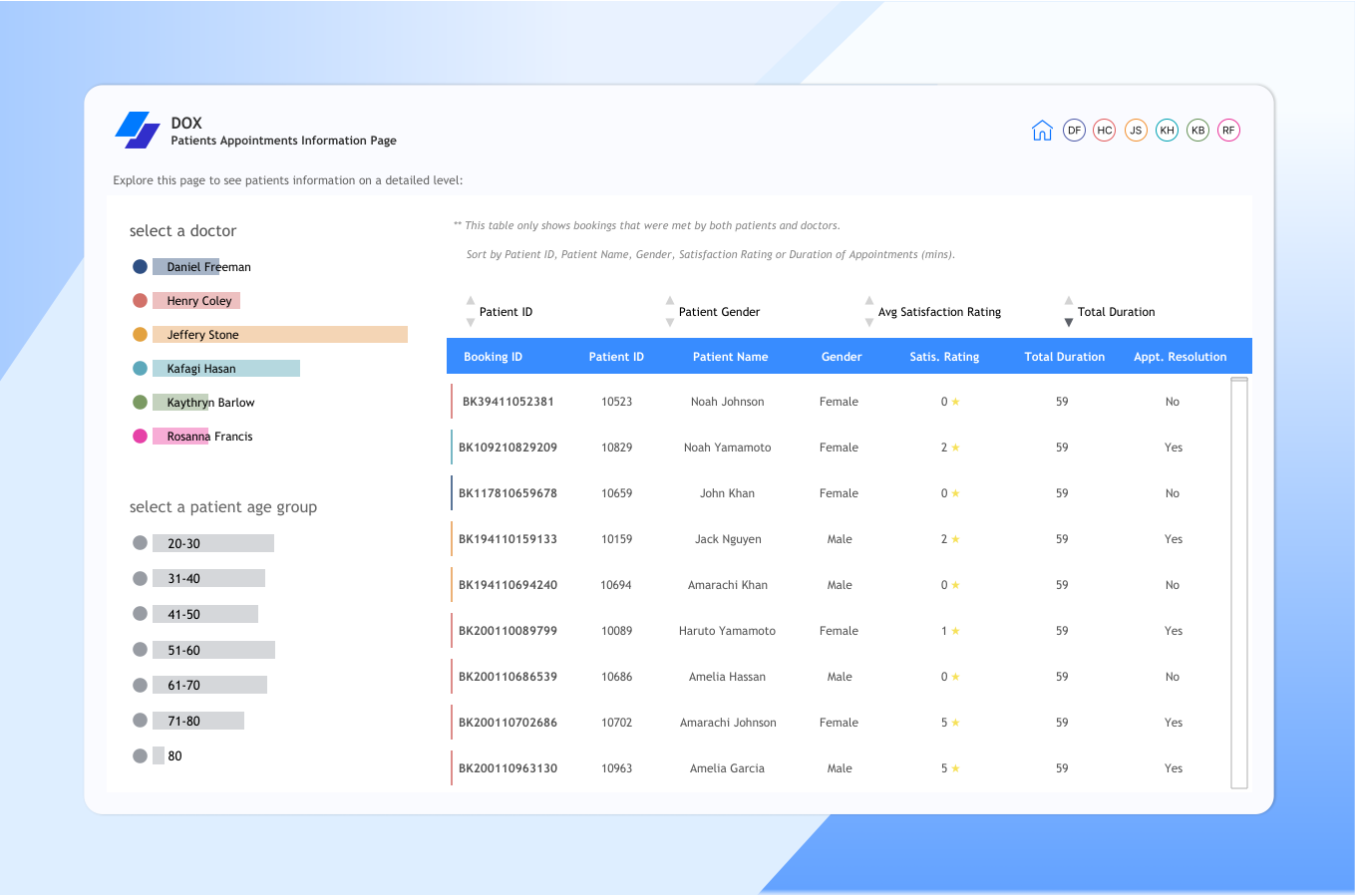Go to the Home page icon
The image size is (1355, 896).
[1042, 131]
